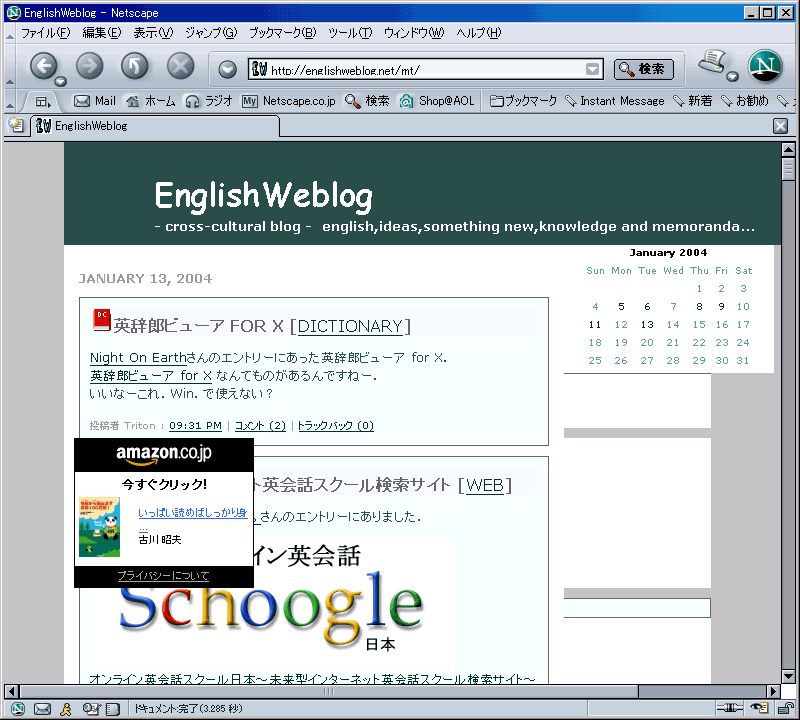Image resolution: width=800 pixels, height=720 pixels.
Task: Click the horizontal scrollbar right arrow
Action: 773,691
